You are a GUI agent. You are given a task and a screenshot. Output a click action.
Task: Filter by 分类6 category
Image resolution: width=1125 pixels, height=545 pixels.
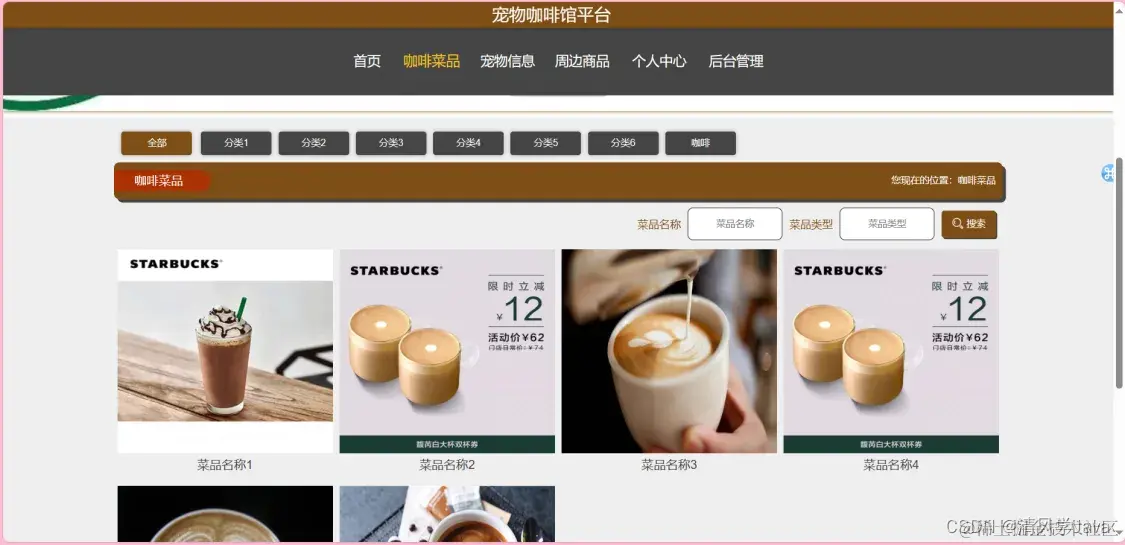pyautogui.click(x=623, y=143)
